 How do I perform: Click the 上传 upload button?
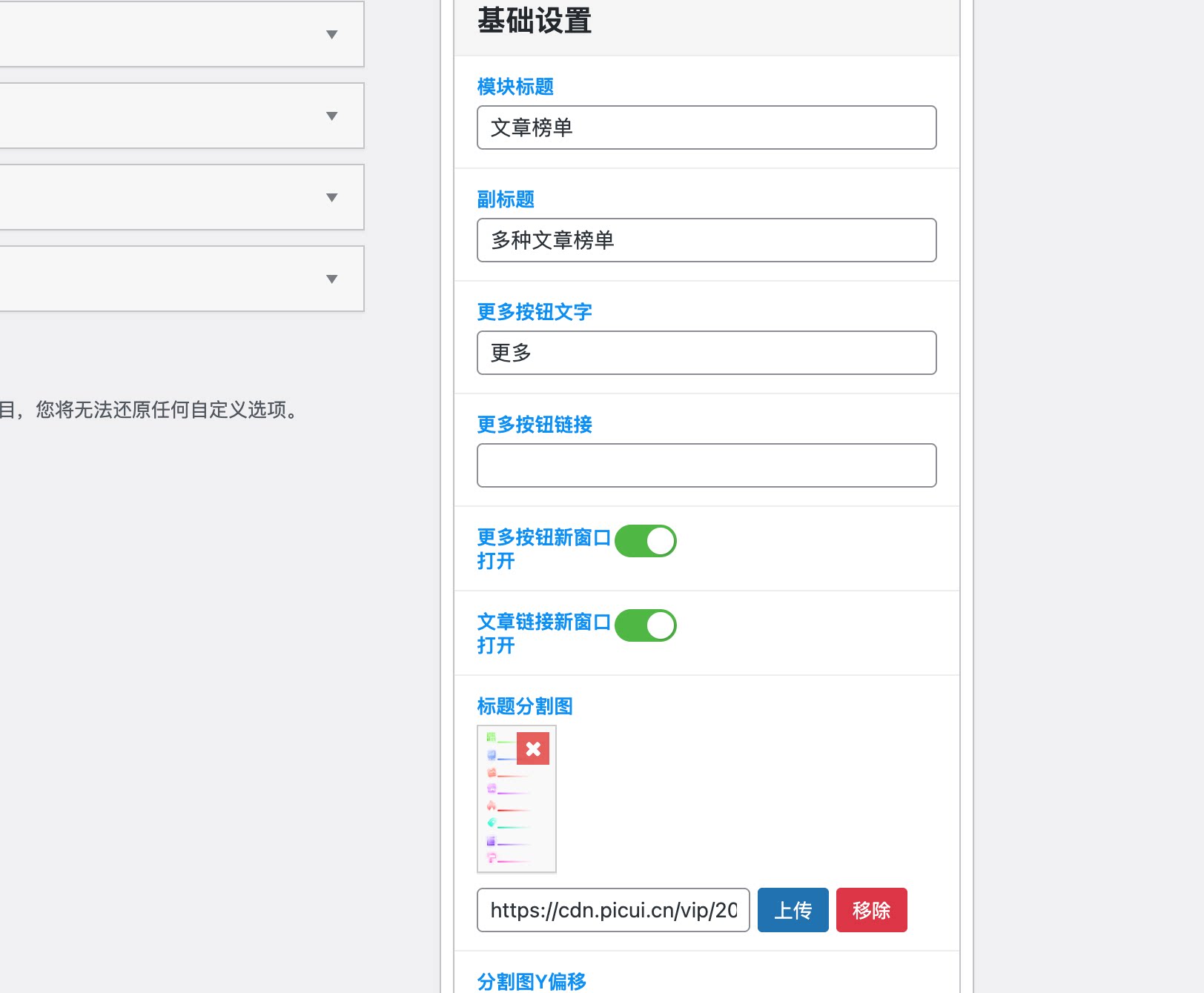(793, 910)
